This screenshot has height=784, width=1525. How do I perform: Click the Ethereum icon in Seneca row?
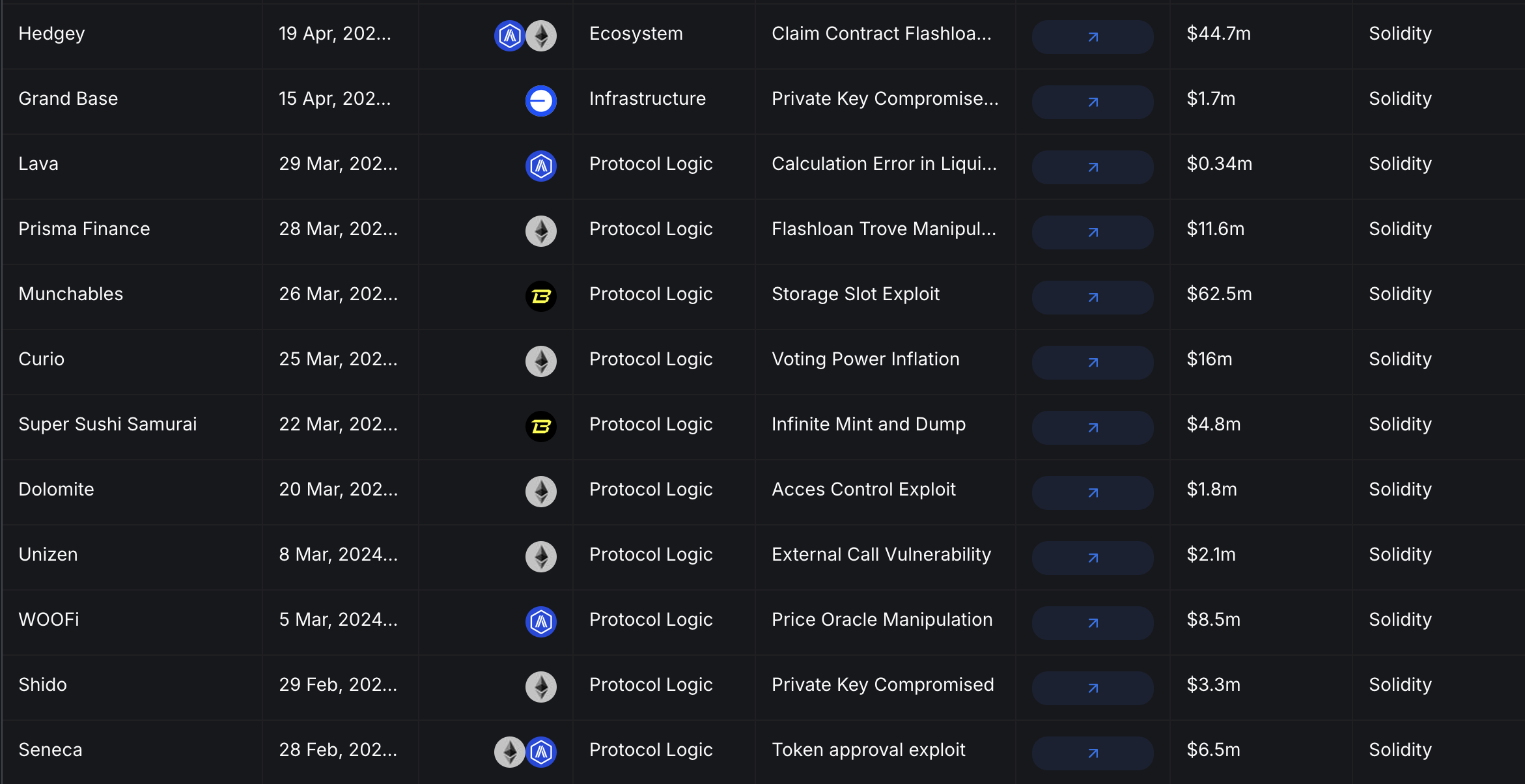pyautogui.click(x=509, y=752)
